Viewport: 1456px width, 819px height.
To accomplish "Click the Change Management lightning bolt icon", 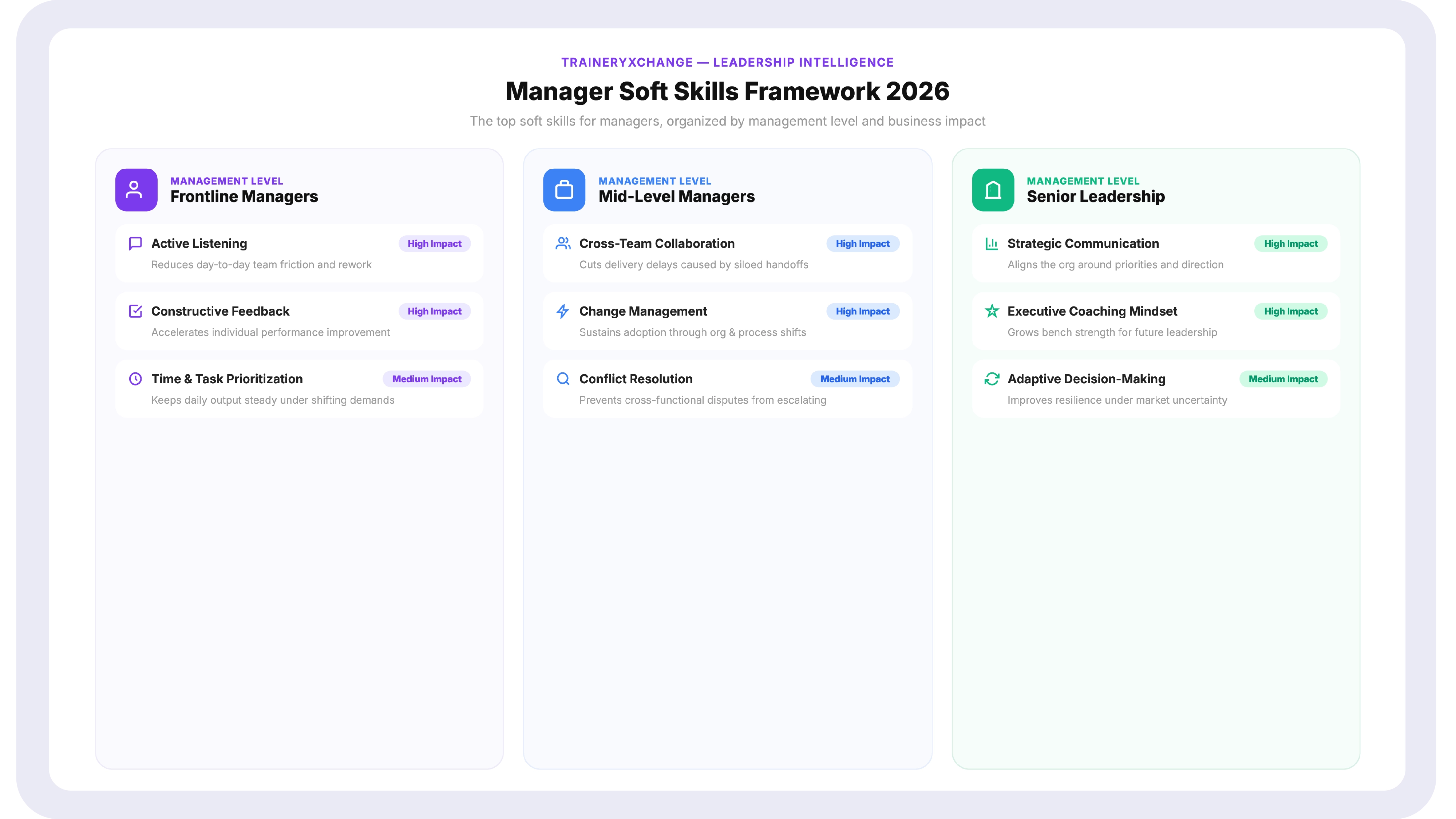I will pyautogui.click(x=563, y=311).
